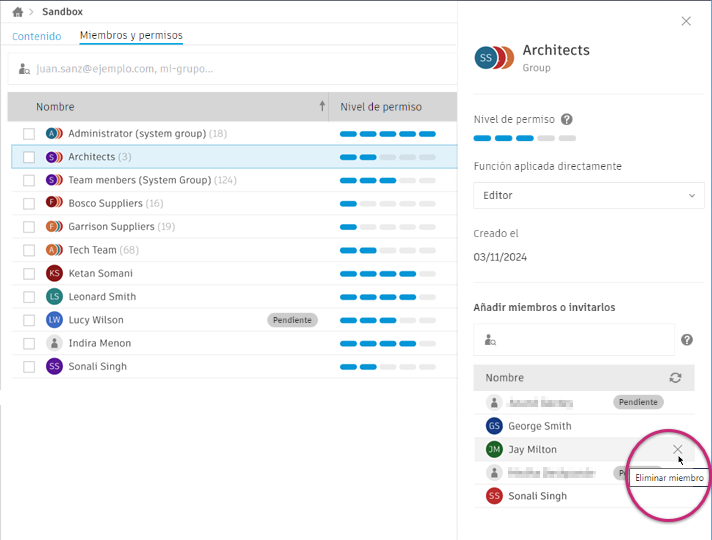Check the Administrator (system group) checkbox
Image resolution: width=712 pixels, height=540 pixels.
(x=29, y=134)
